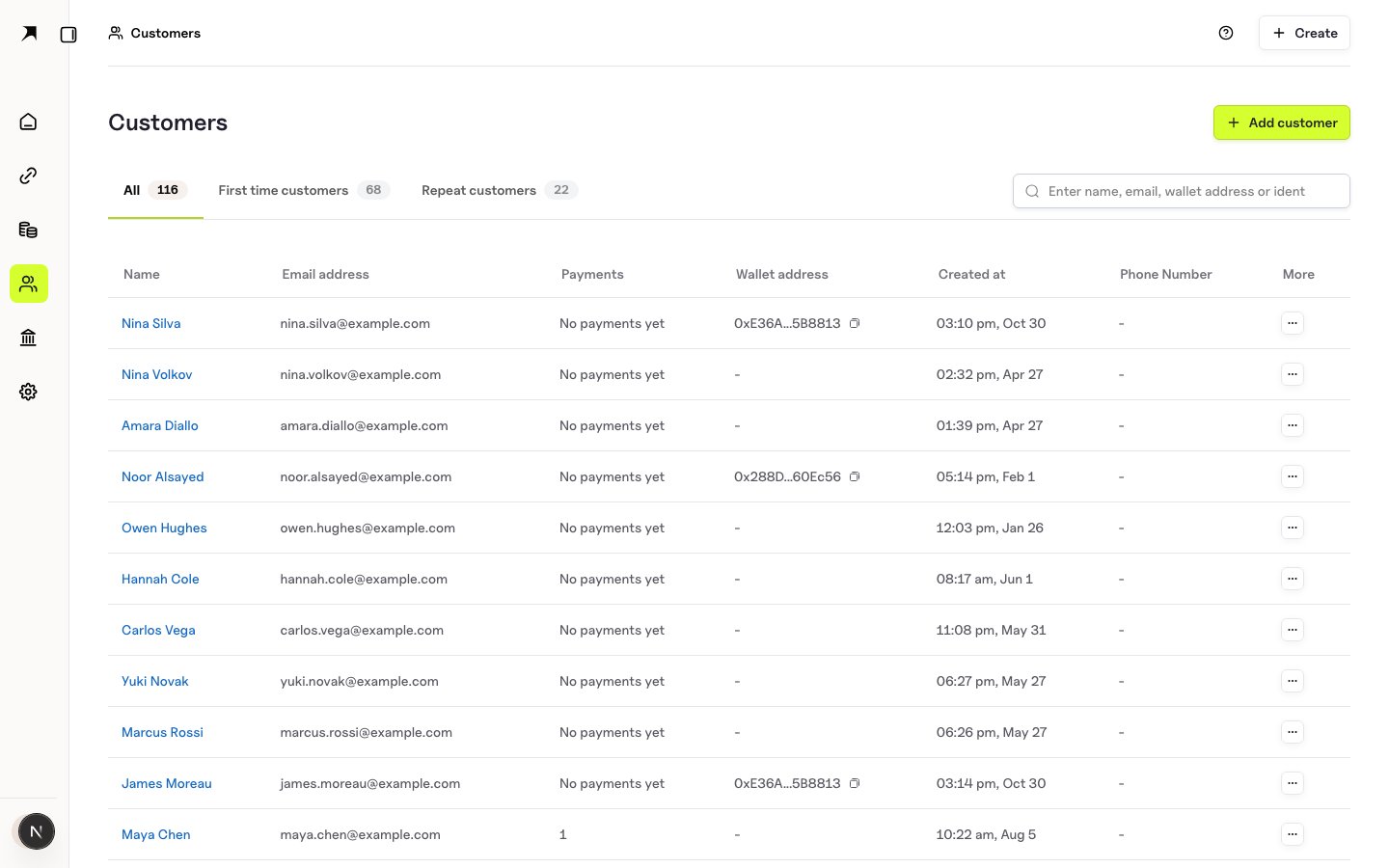Open the bank sidebar icon
Image resolution: width=1389 pixels, height=868 pixels.
point(29,338)
